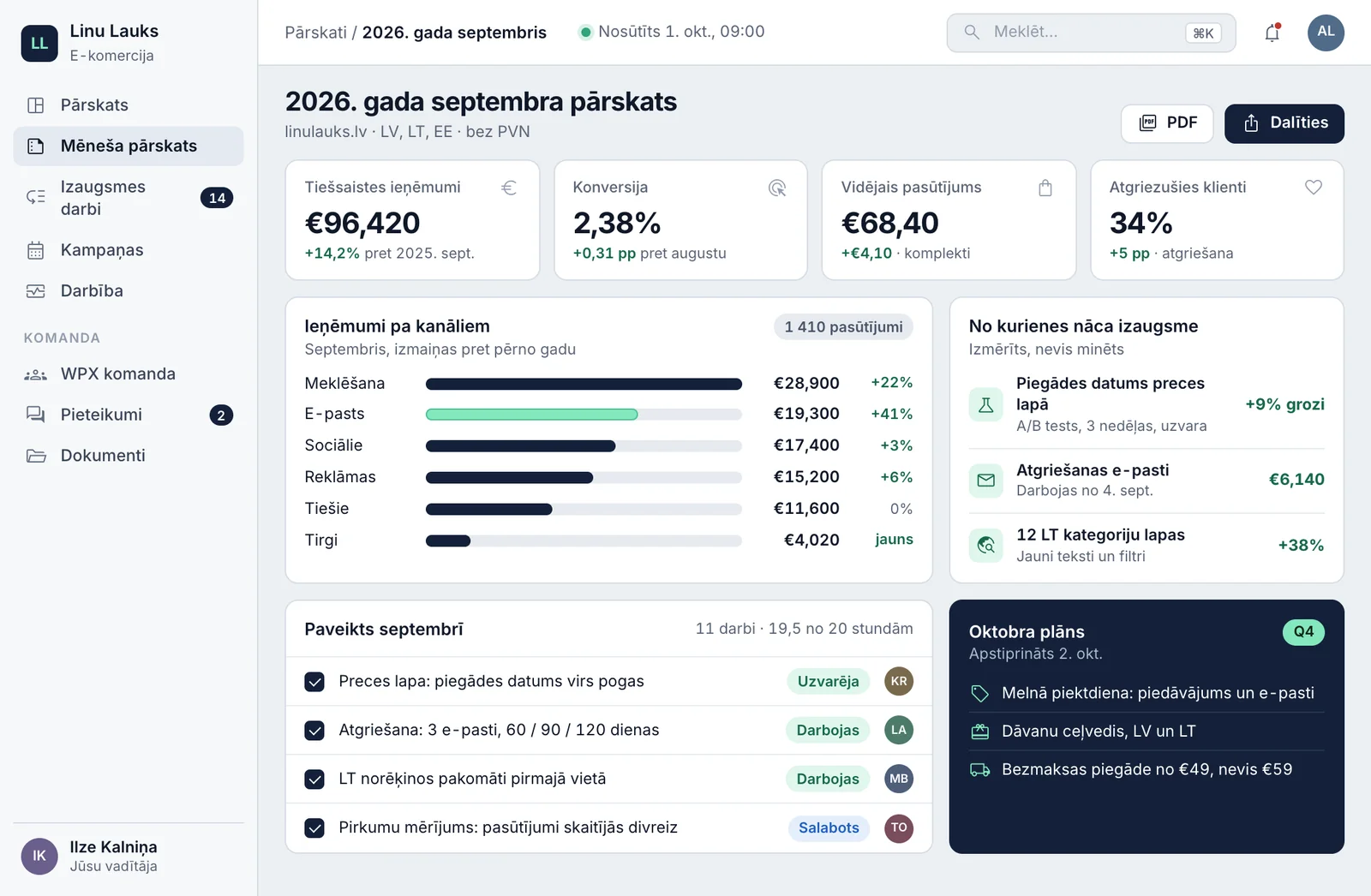Click the +9% grozi result
This screenshot has width=1371, height=896.
[x=1284, y=404]
